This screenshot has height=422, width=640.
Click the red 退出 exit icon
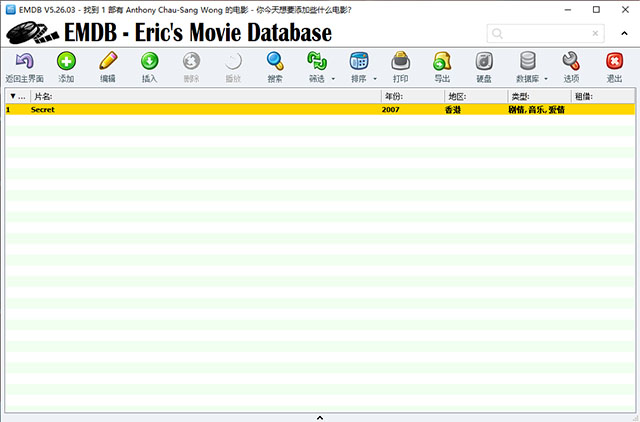(614, 61)
